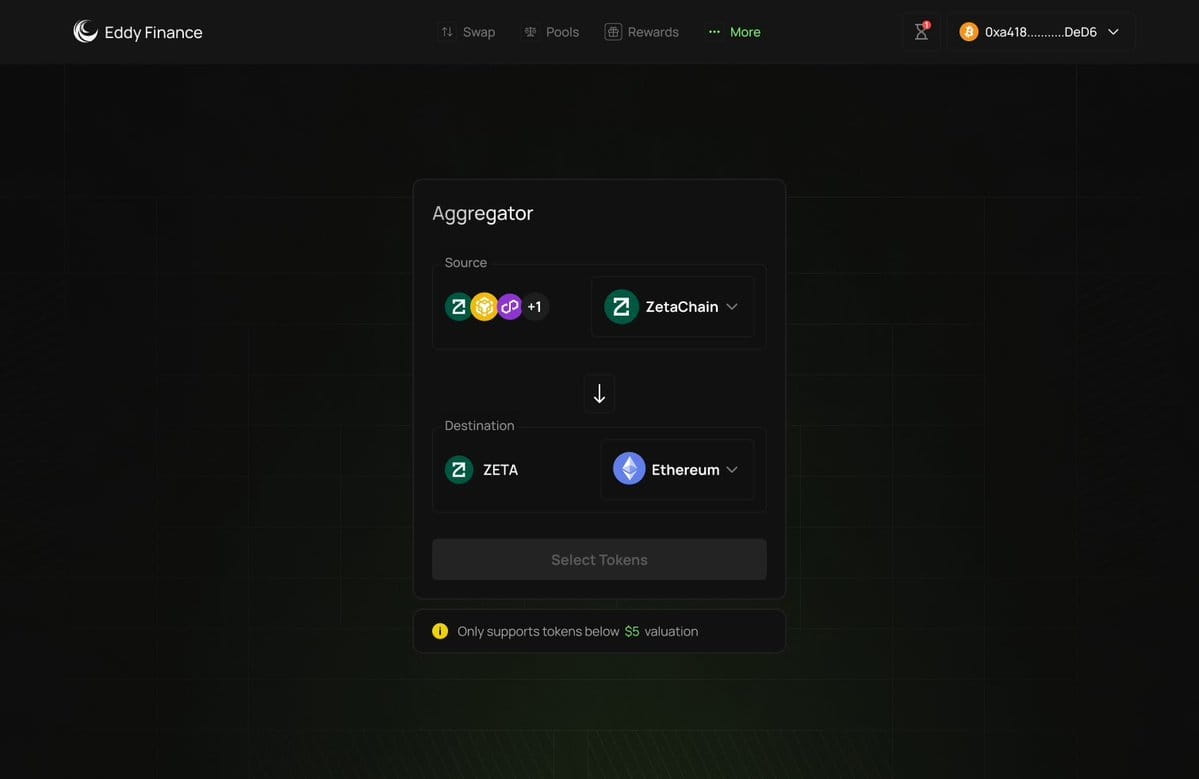Click the orange Bitcoin wallet avatar
This screenshot has width=1199, height=779.
(x=969, y=32)
